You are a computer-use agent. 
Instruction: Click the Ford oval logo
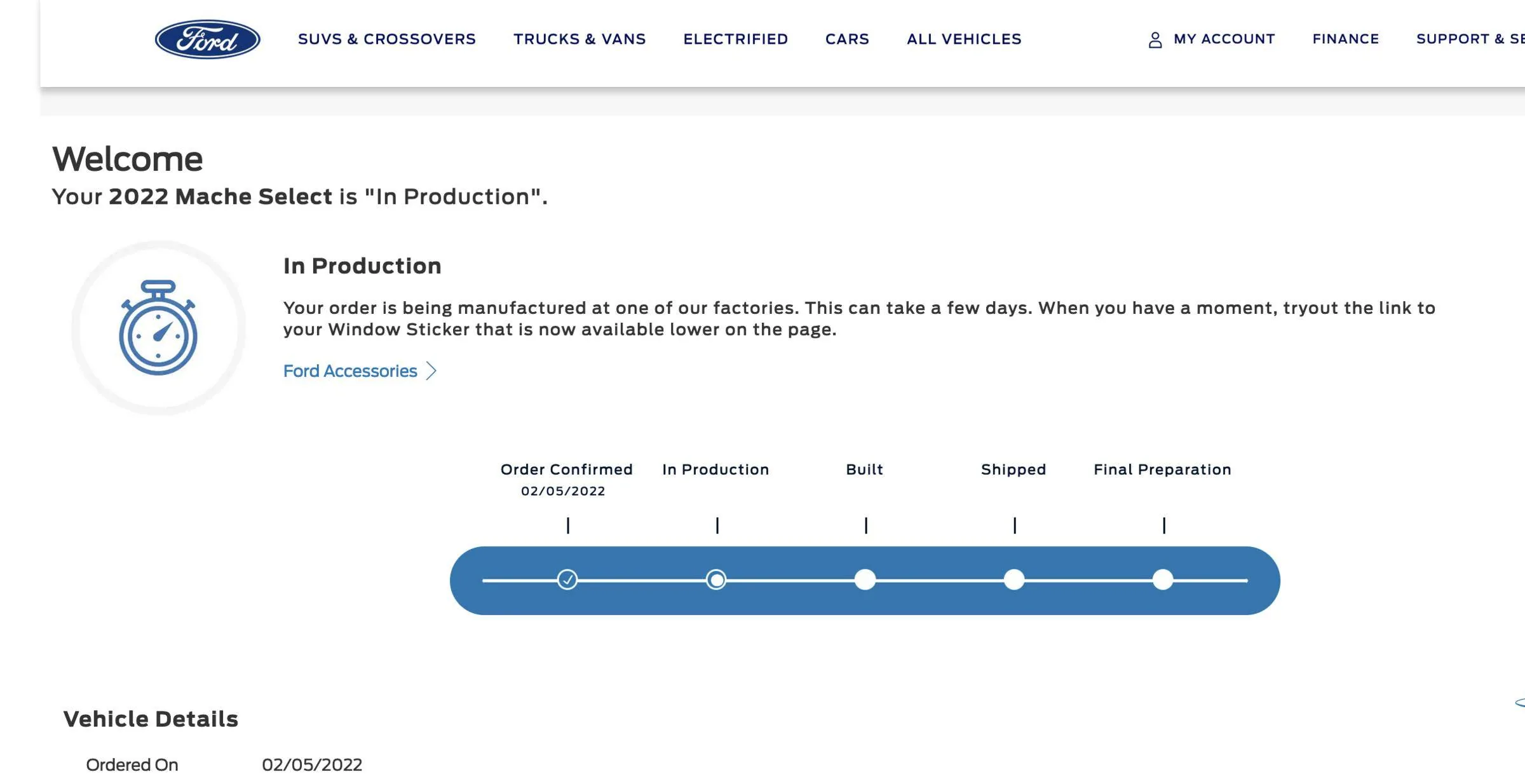207,39
